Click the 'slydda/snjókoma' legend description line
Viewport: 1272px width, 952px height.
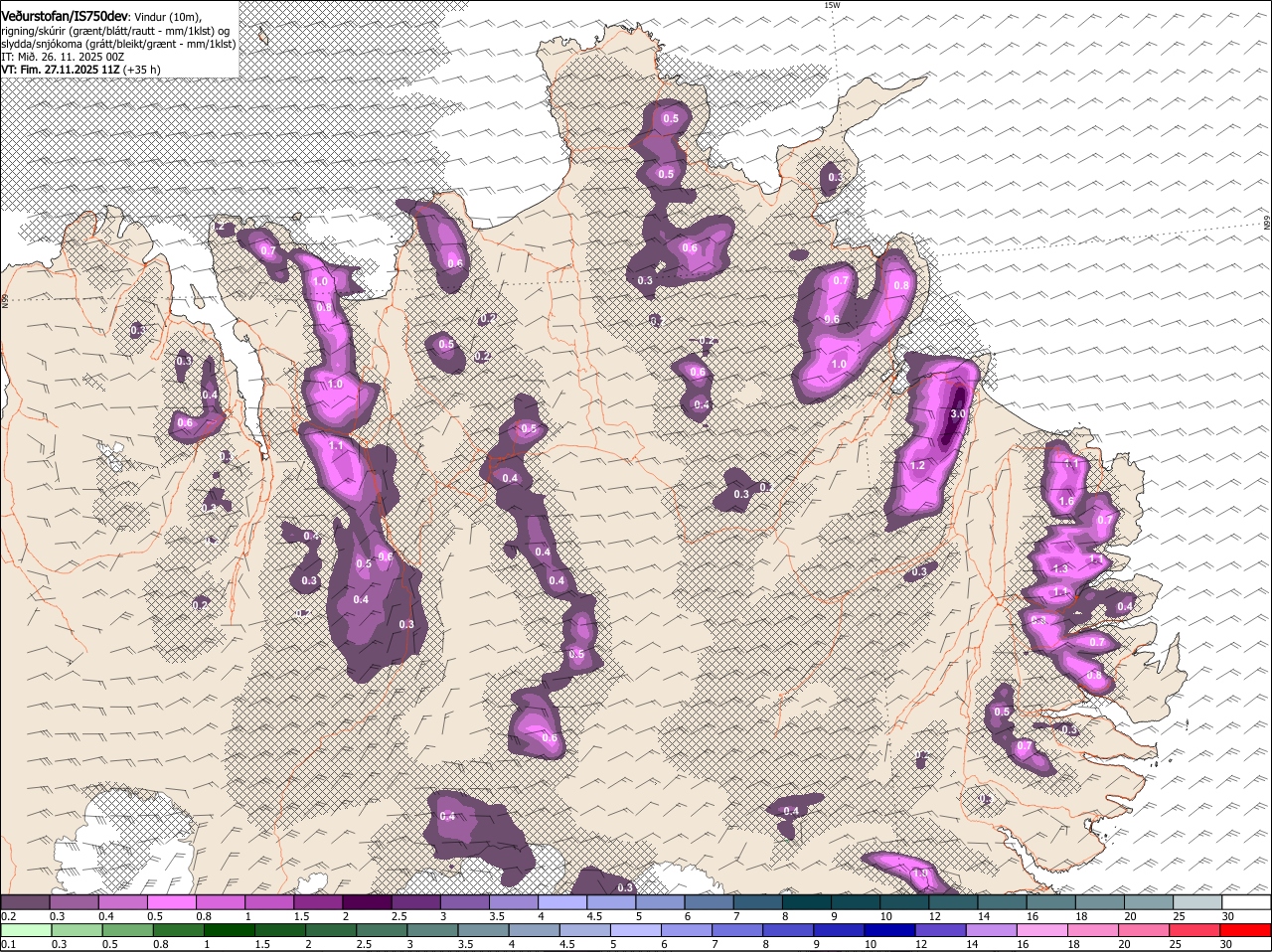pyautogui.click(x=119, y=44)
